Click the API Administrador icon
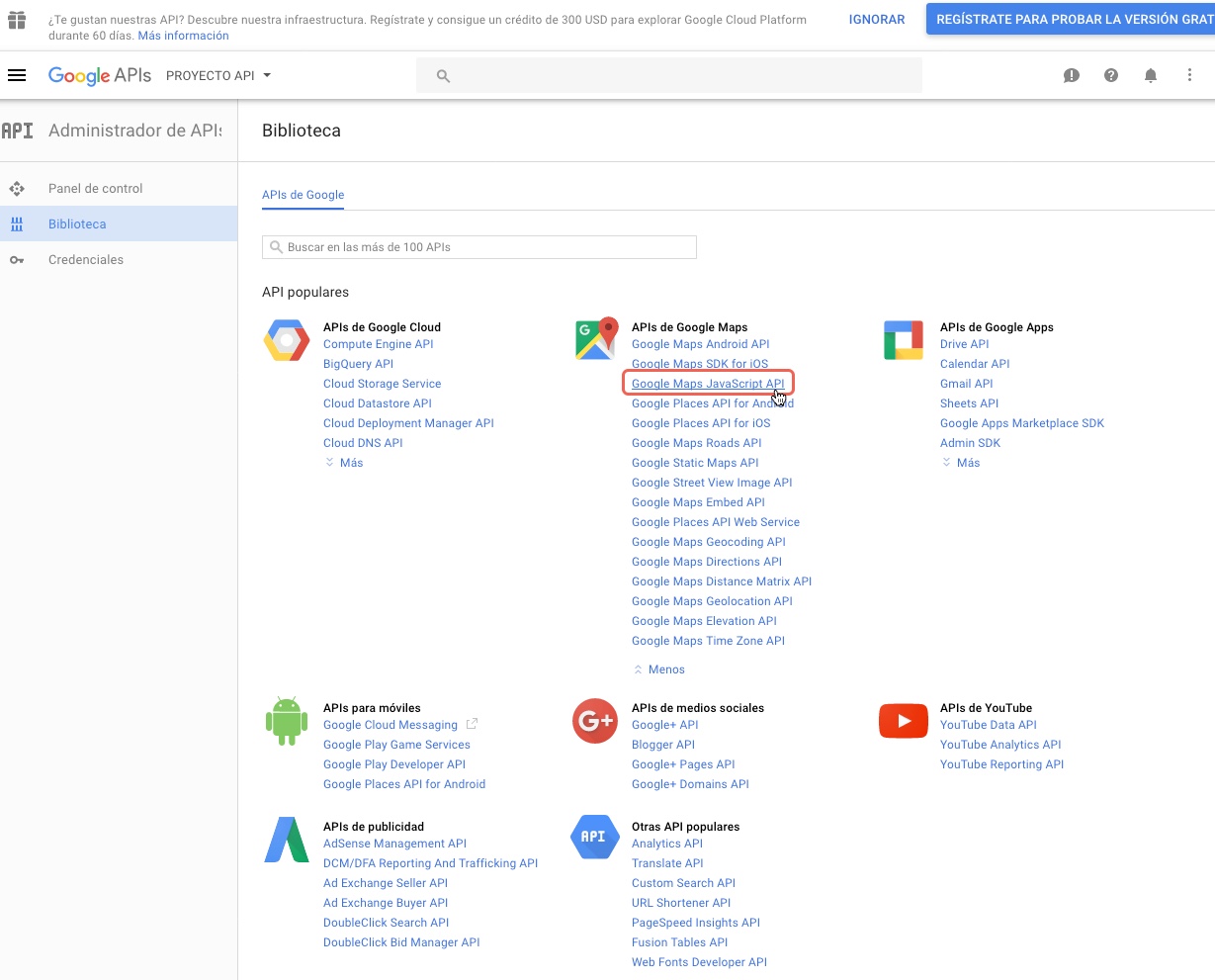 [x=17, y=131]
